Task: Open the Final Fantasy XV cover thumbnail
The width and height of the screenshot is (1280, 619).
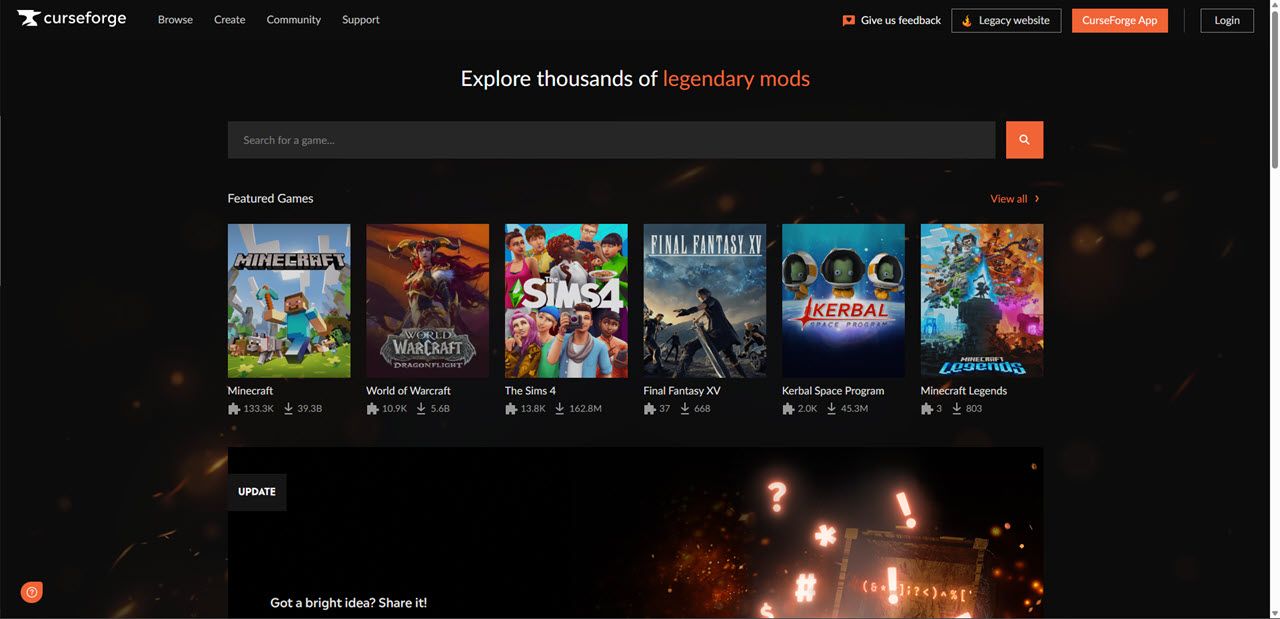Action: [x=705, y=300]
